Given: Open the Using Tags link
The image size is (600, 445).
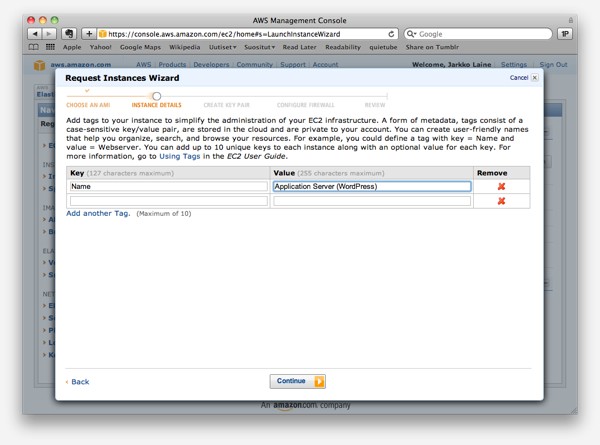Looking at the screenshot, I should tap(179, 156).
